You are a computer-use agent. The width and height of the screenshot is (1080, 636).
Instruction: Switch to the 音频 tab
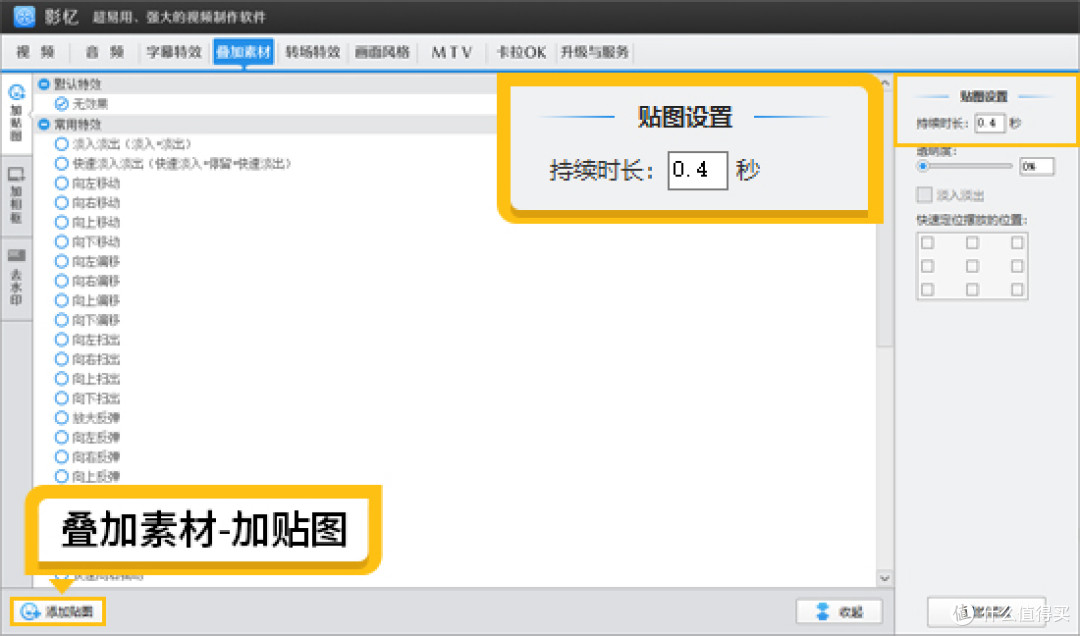105,52
